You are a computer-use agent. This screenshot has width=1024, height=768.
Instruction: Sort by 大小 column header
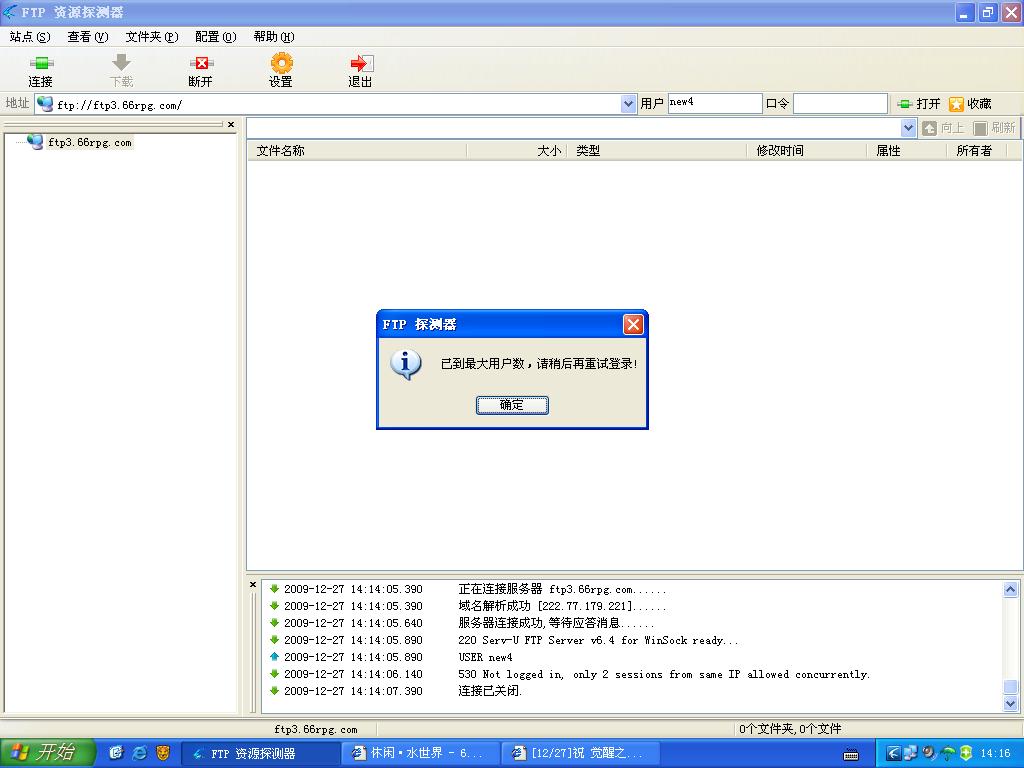coord(517,151)
